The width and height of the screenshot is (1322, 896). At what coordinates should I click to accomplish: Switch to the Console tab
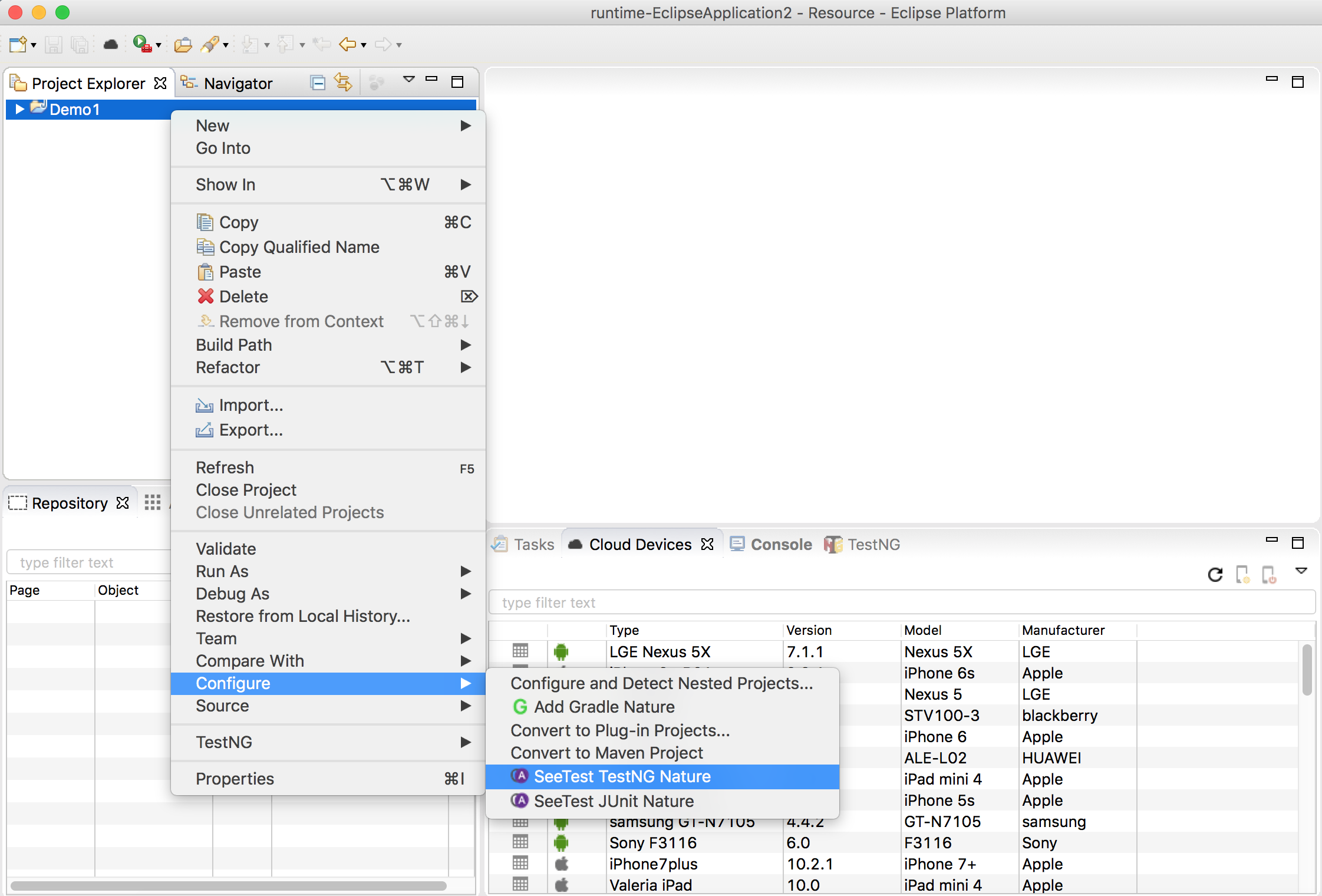(x=779, y=543)
